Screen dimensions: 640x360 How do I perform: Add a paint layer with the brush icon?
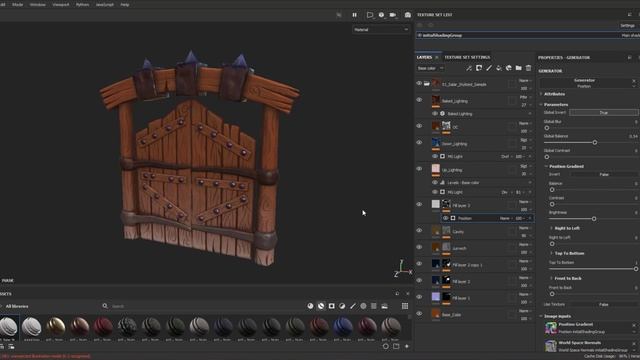pos(489,68)
